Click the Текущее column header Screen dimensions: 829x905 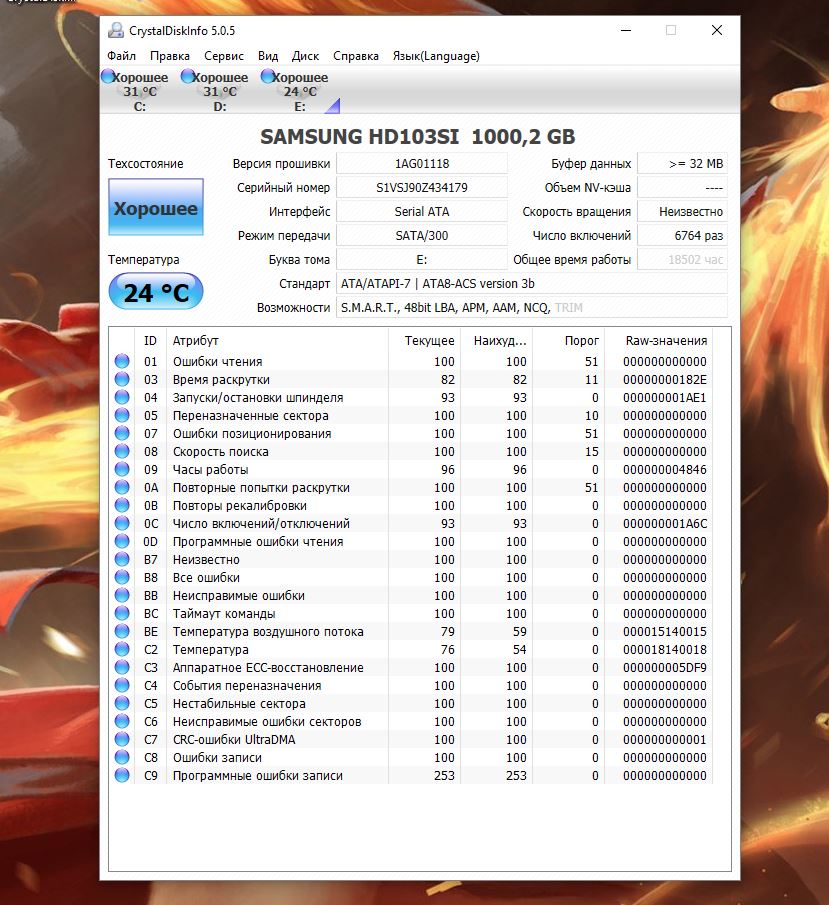424,341
